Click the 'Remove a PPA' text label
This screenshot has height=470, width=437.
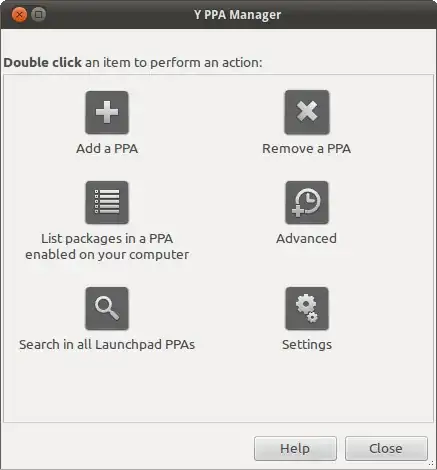coord(306,149)
